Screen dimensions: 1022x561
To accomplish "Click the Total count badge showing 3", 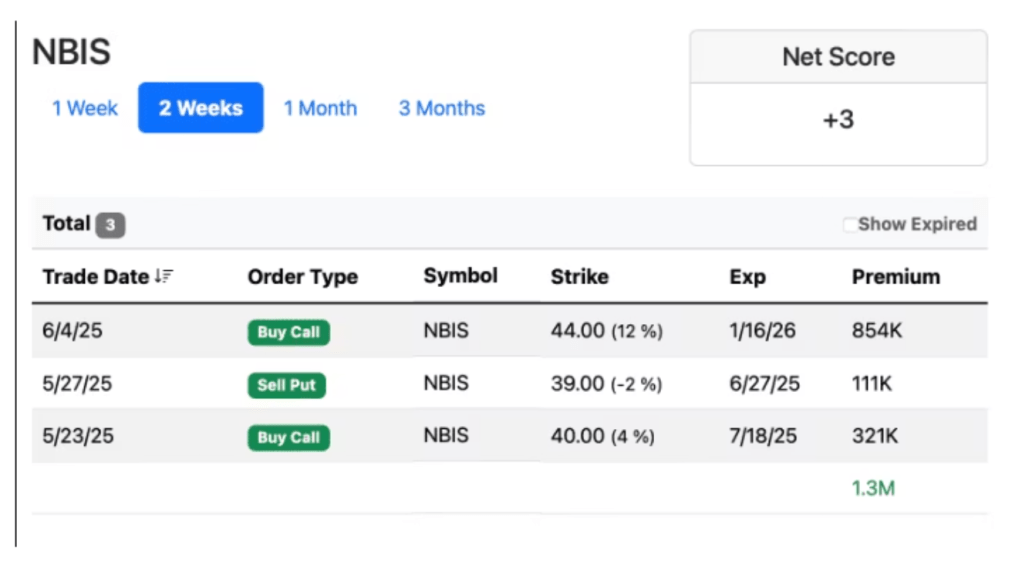I will 110,225.
